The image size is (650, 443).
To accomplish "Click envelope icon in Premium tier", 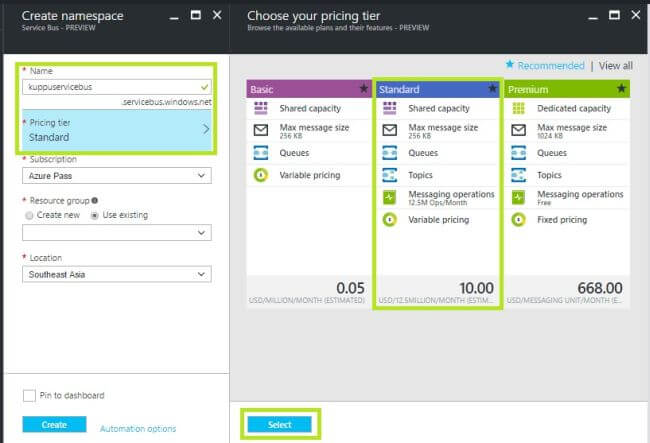I will pyautogui.click(x=519, y=130).
